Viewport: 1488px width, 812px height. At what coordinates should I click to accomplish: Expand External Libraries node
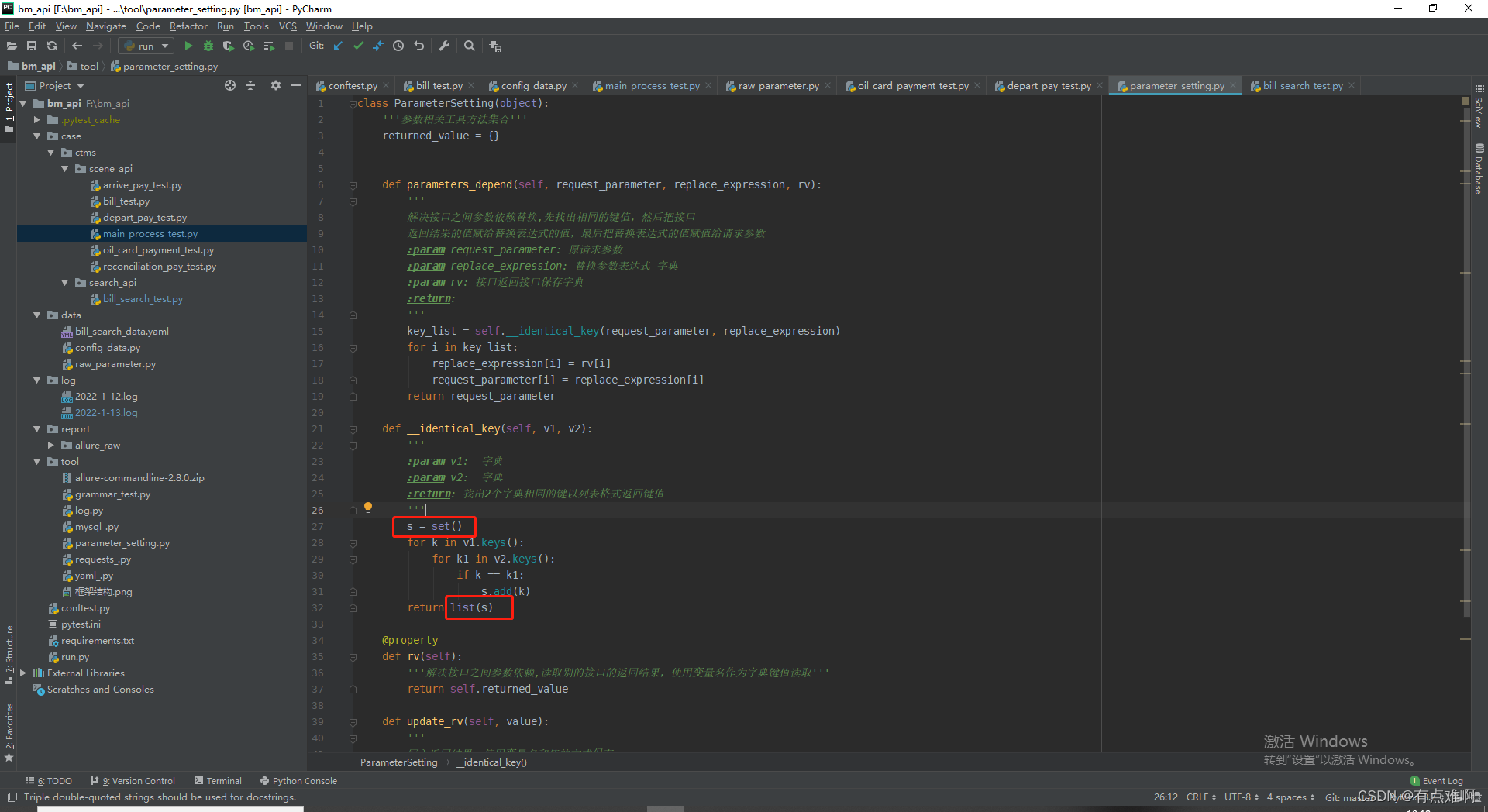click(23, 673)
